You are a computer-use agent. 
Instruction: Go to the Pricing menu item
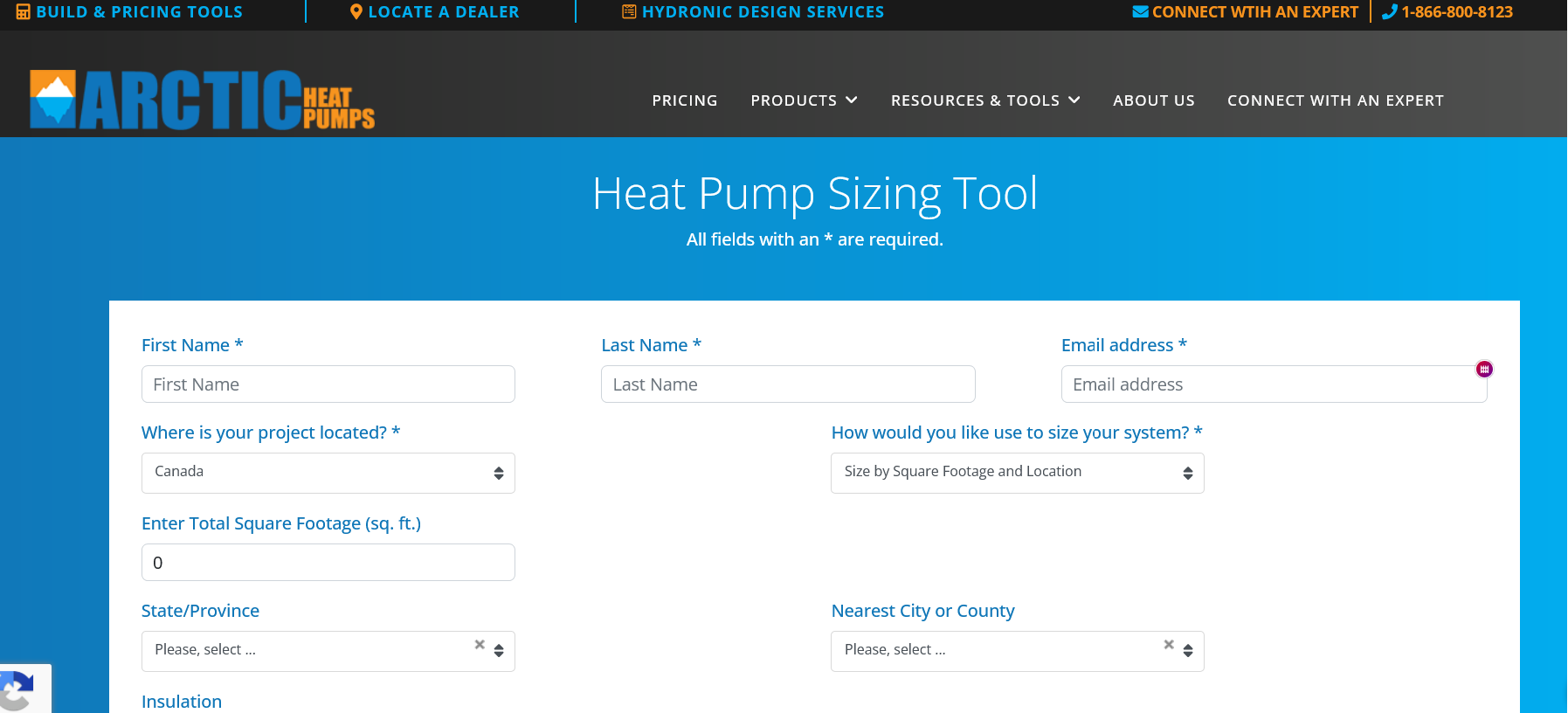click(685, 100)
